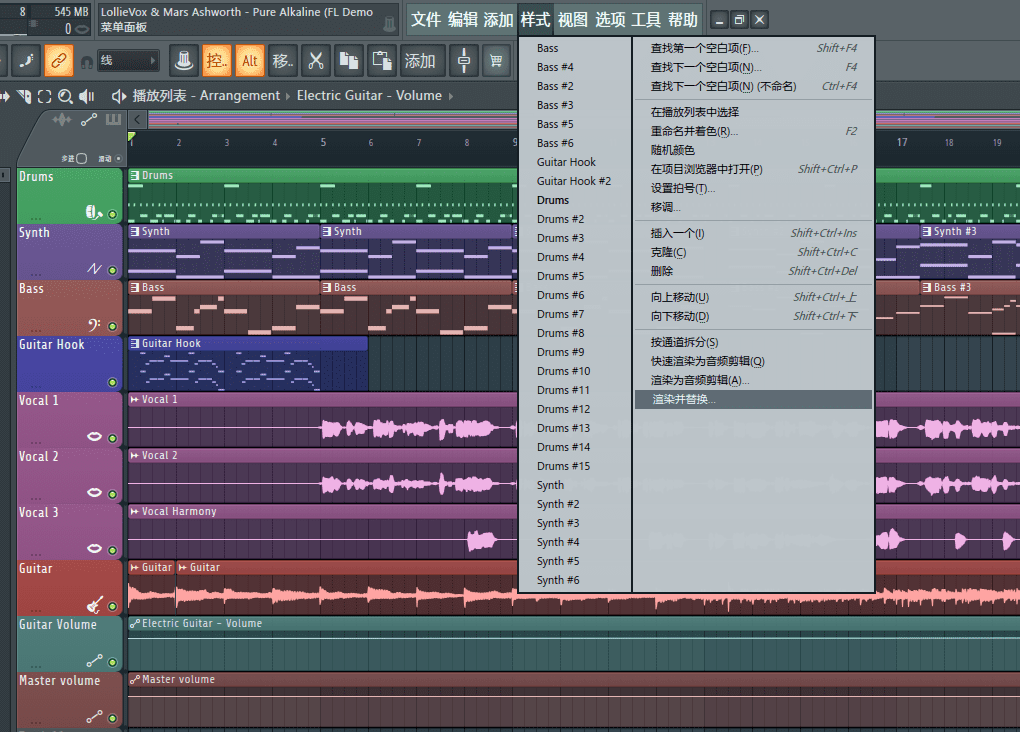Mute the Drums track via green LED
Image resolution: width=1020 pixels, height=732 pixels.
[x=112, y=214]
